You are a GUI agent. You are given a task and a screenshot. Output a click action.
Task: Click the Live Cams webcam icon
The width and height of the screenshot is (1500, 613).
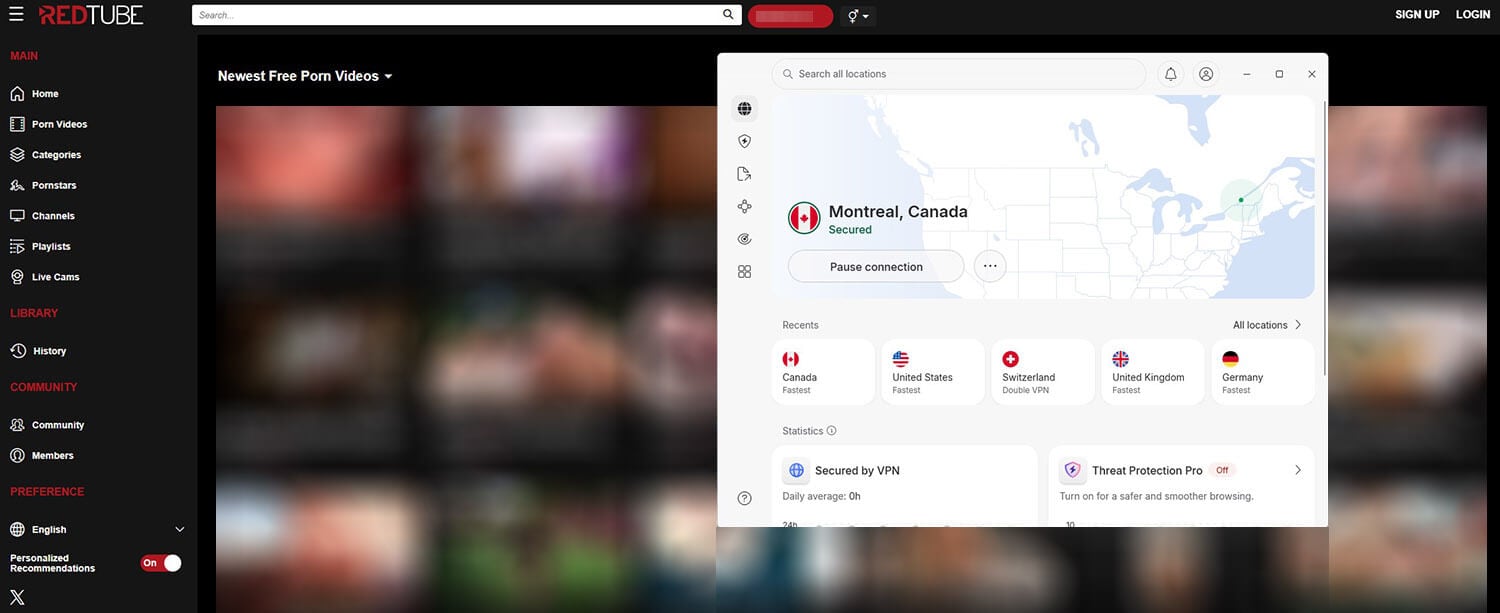(x=17, y=277)
